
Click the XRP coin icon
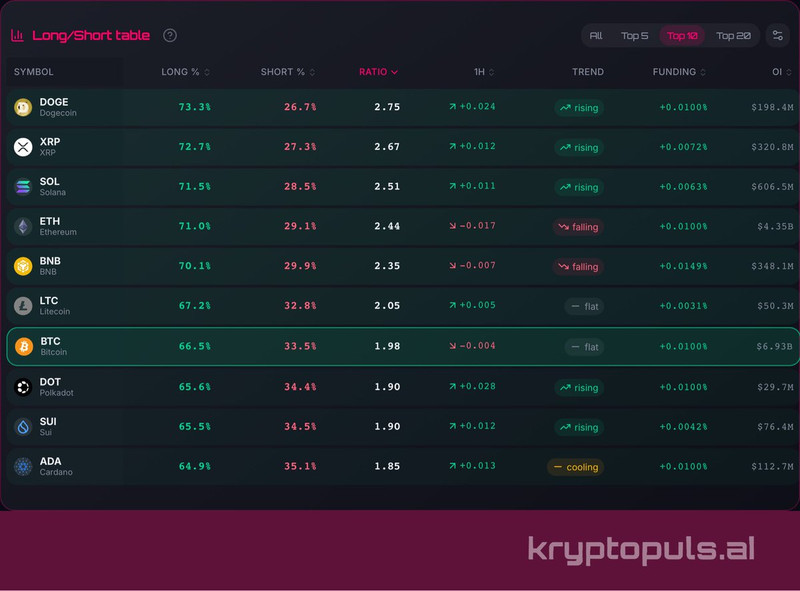tap(23, 147)
